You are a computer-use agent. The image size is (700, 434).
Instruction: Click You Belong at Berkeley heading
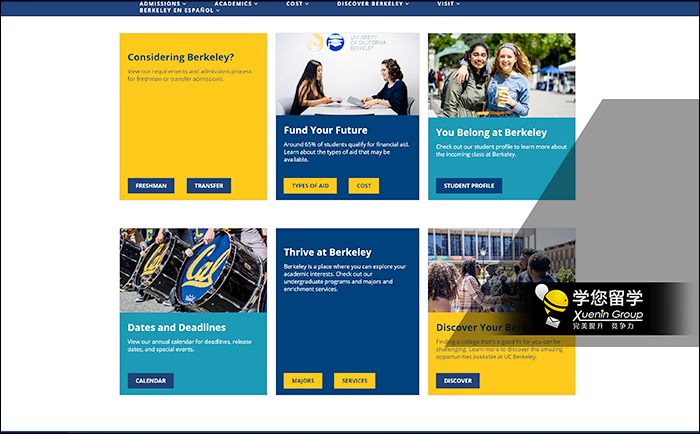(x=491, y=133)
